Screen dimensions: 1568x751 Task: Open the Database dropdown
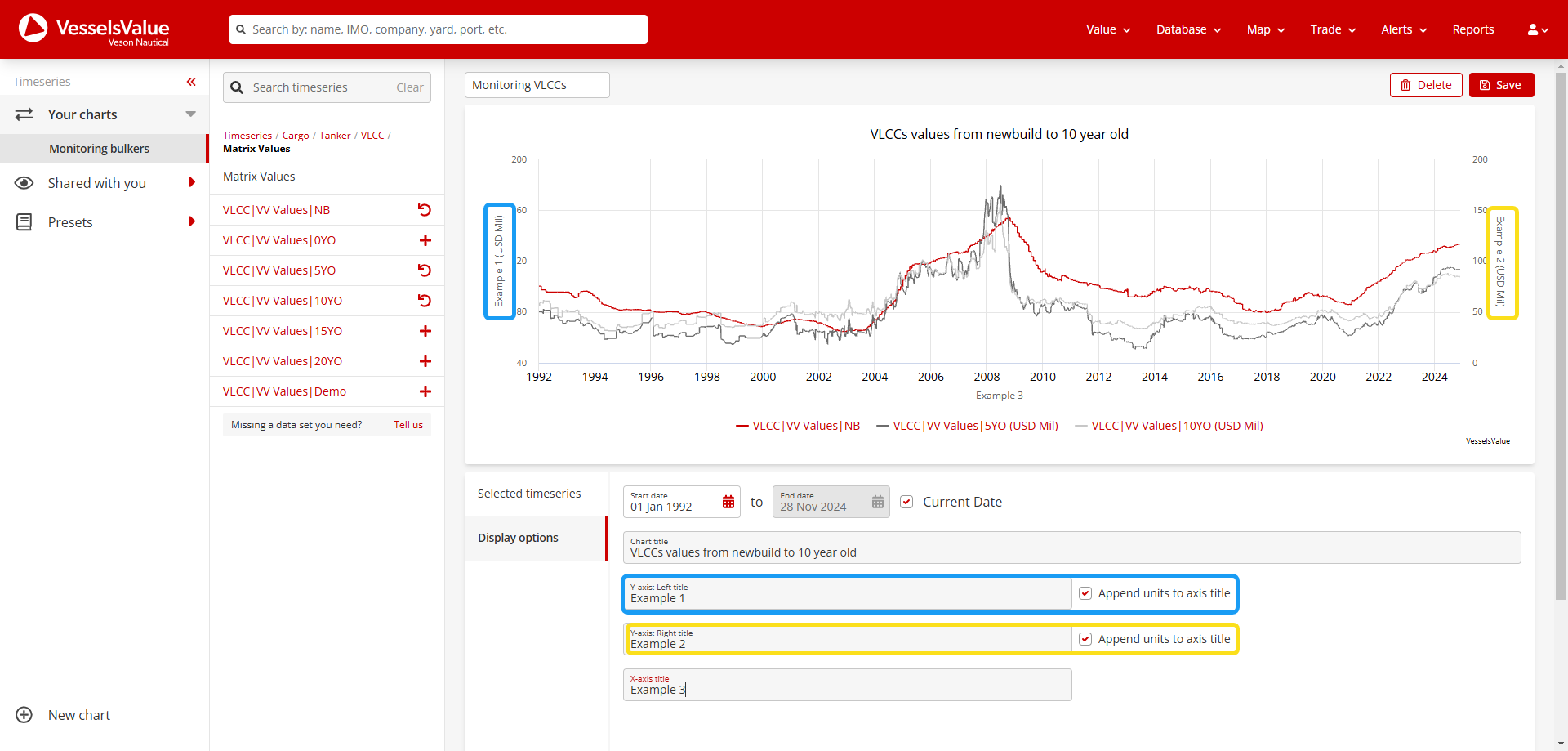[1187, 29]
